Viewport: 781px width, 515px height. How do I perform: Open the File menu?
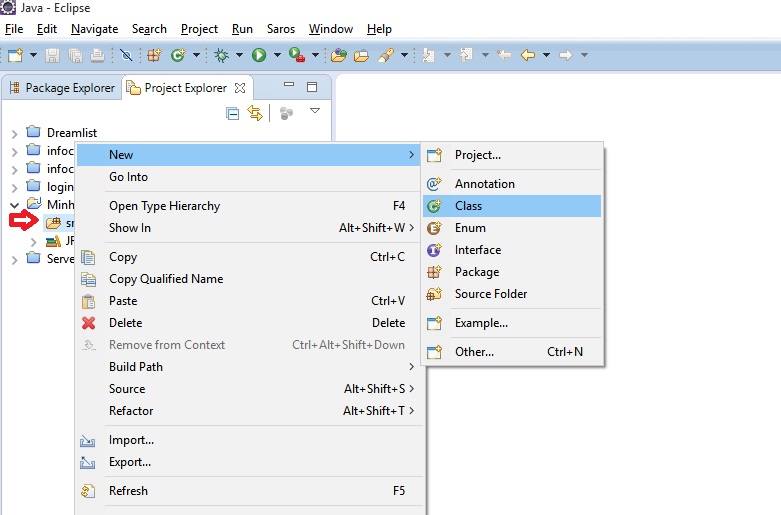click(14, 29)
